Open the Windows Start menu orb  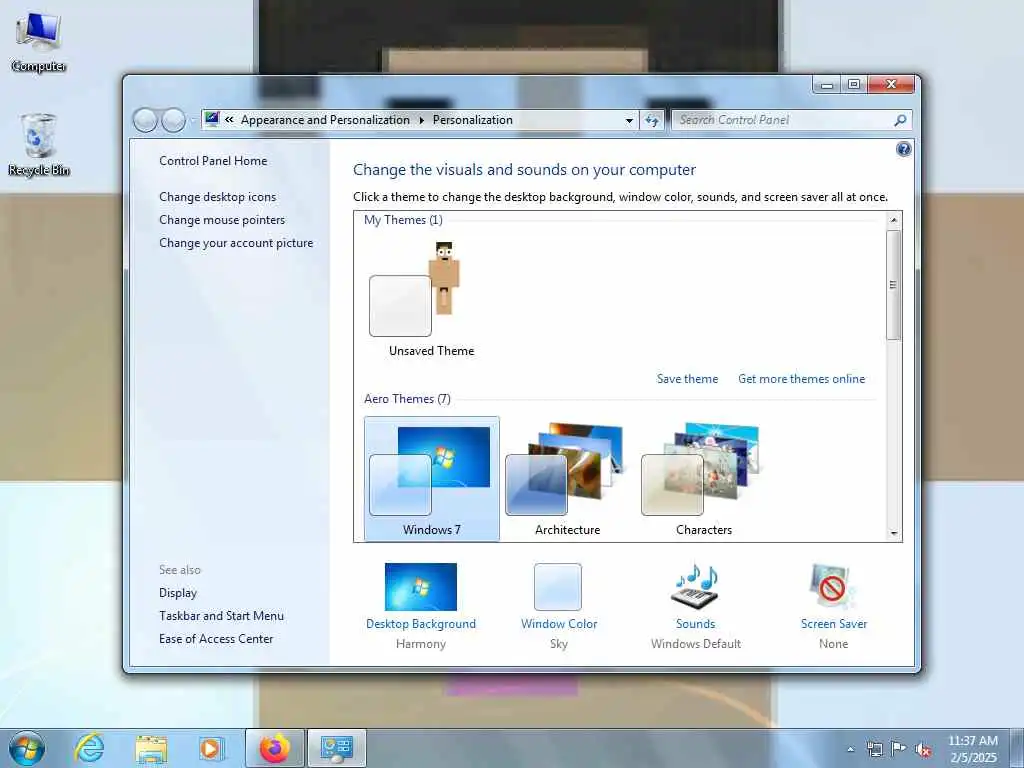pyautogui.click(x=27, y=748)
